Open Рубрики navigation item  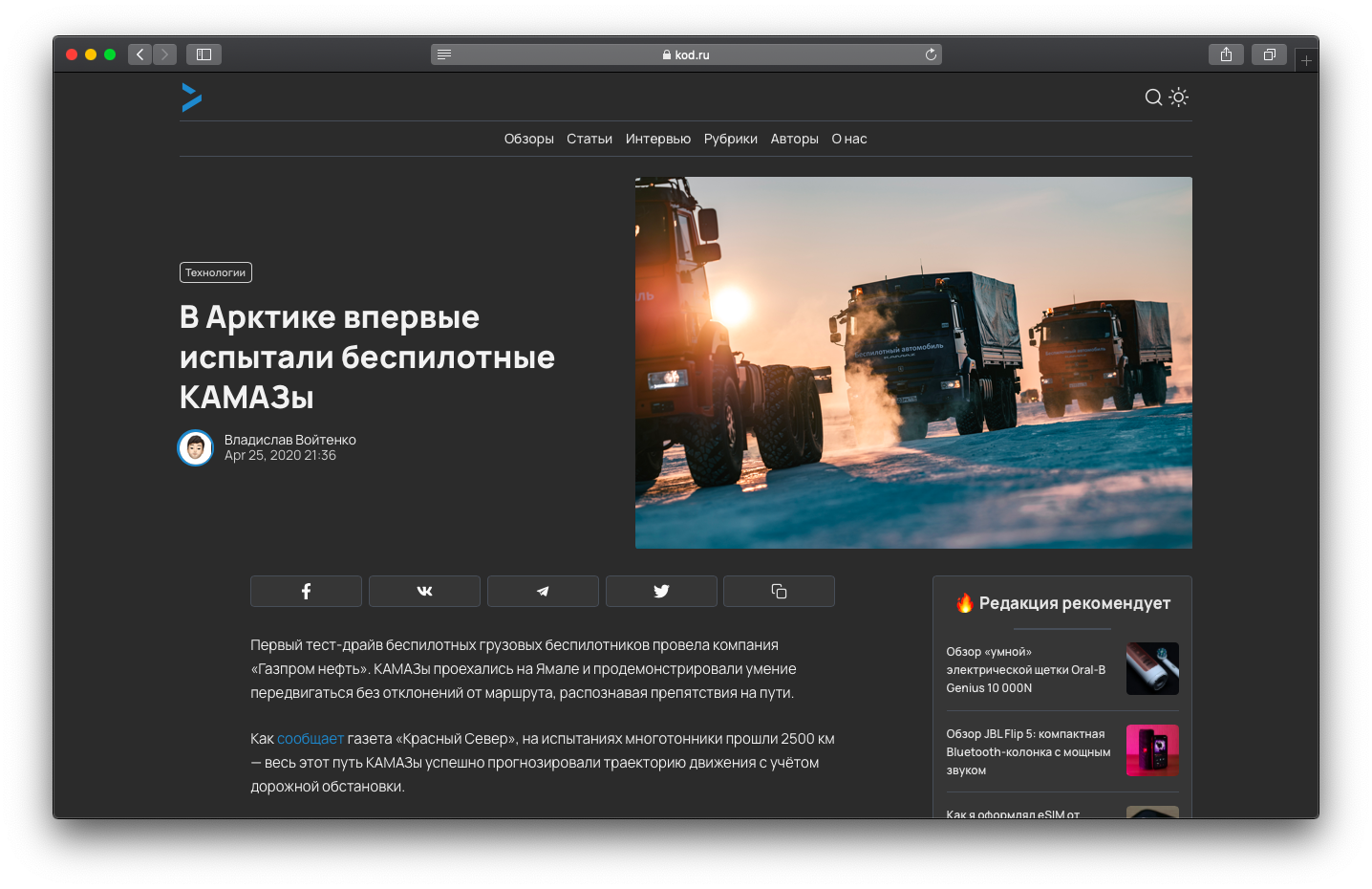(731, 139)
